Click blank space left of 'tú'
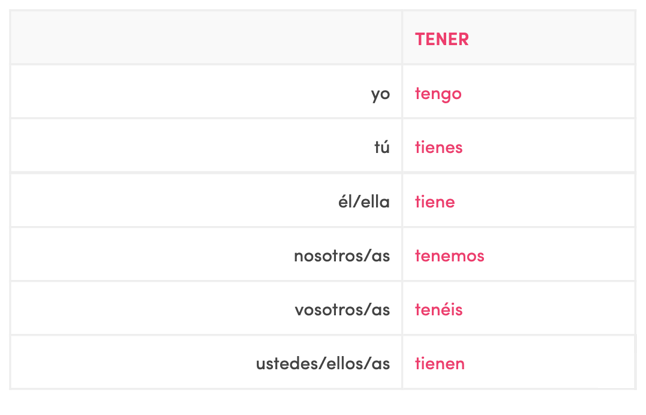This screenshot has height=415, width=646. click(180, 147)
